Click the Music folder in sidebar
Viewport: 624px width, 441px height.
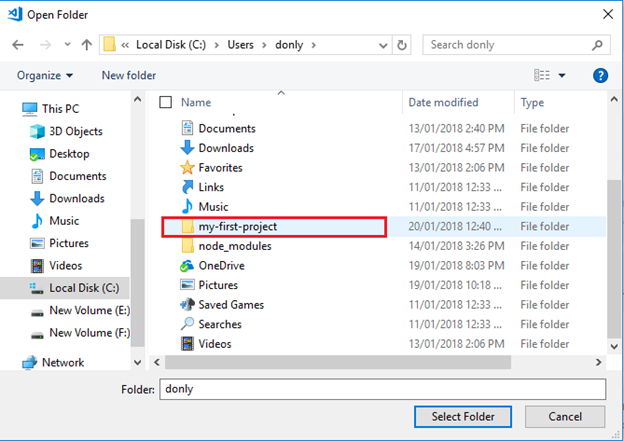(64, 221)
